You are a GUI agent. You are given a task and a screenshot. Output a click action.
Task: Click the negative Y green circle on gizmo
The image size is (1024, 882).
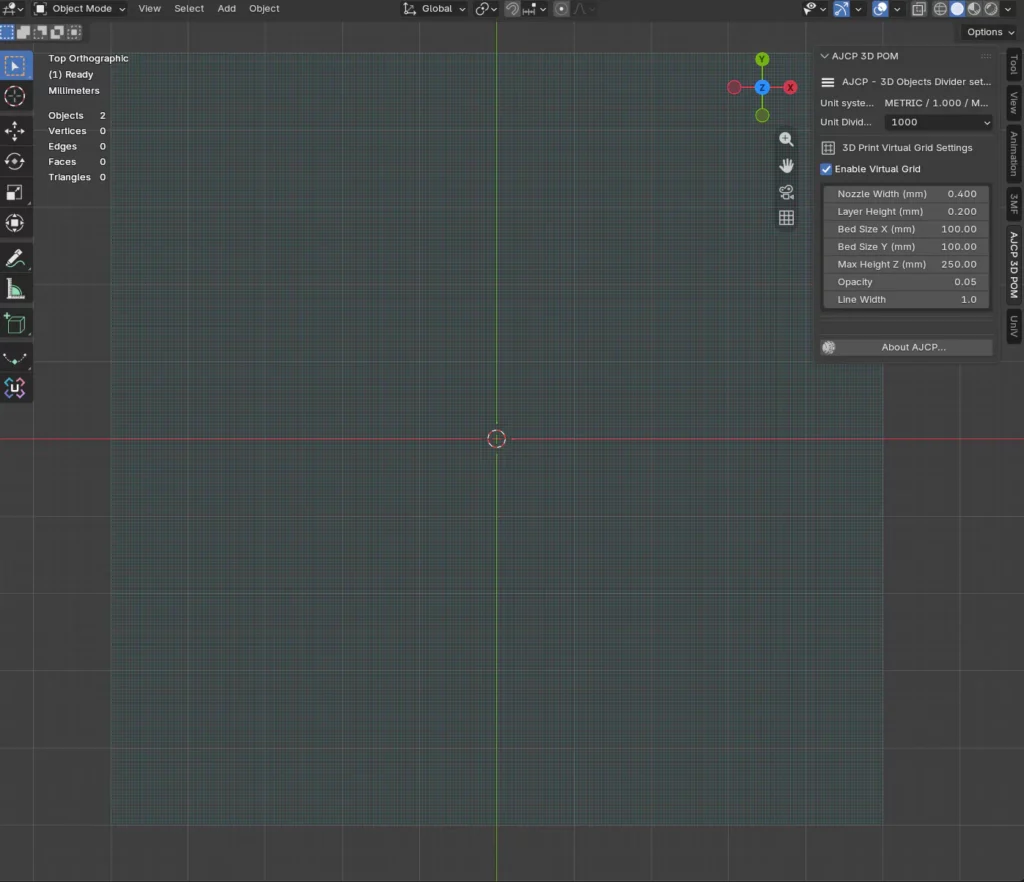click(x=762, y=116)
